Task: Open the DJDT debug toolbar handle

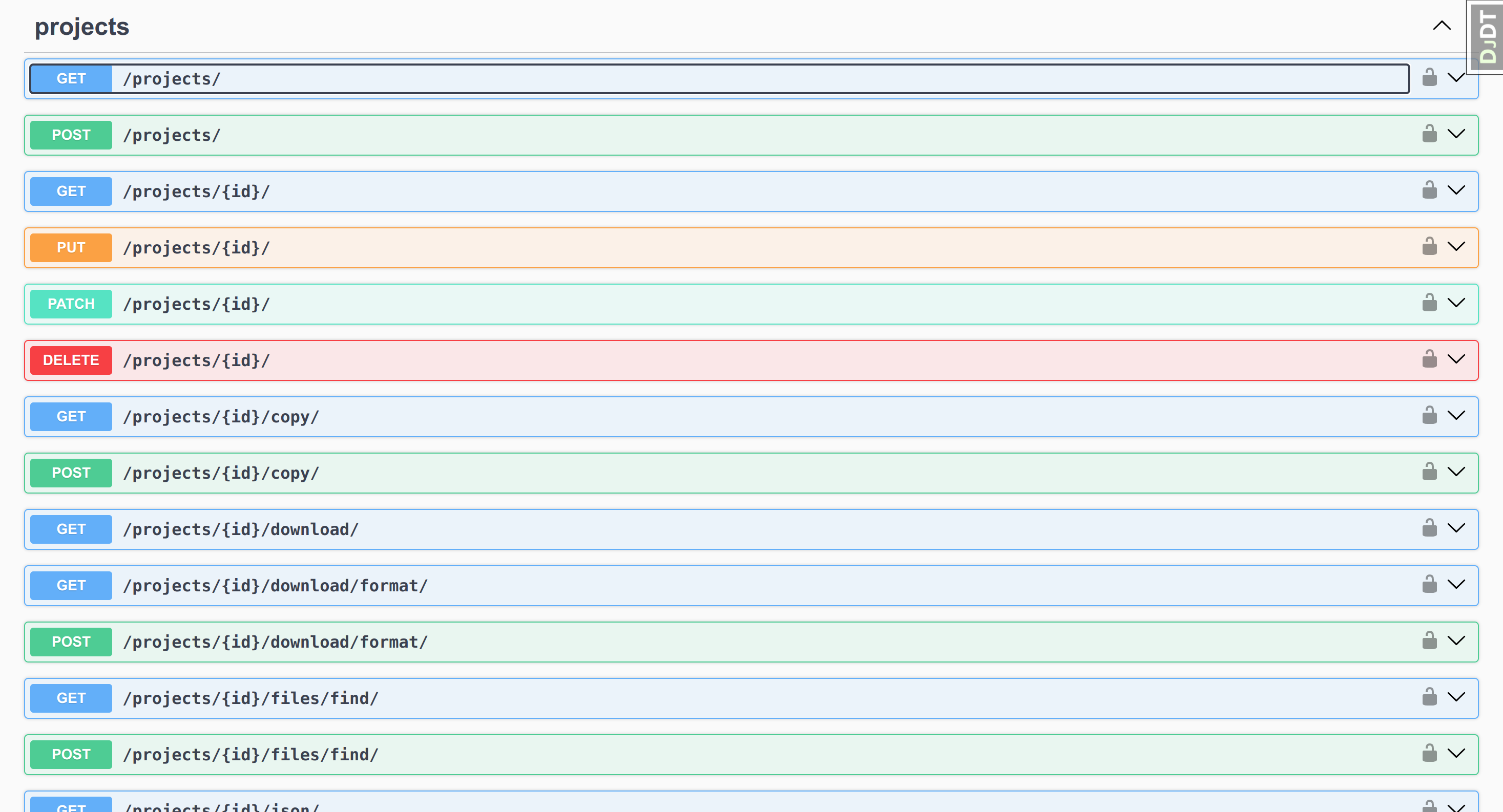Action: [x=1486, y=37]
